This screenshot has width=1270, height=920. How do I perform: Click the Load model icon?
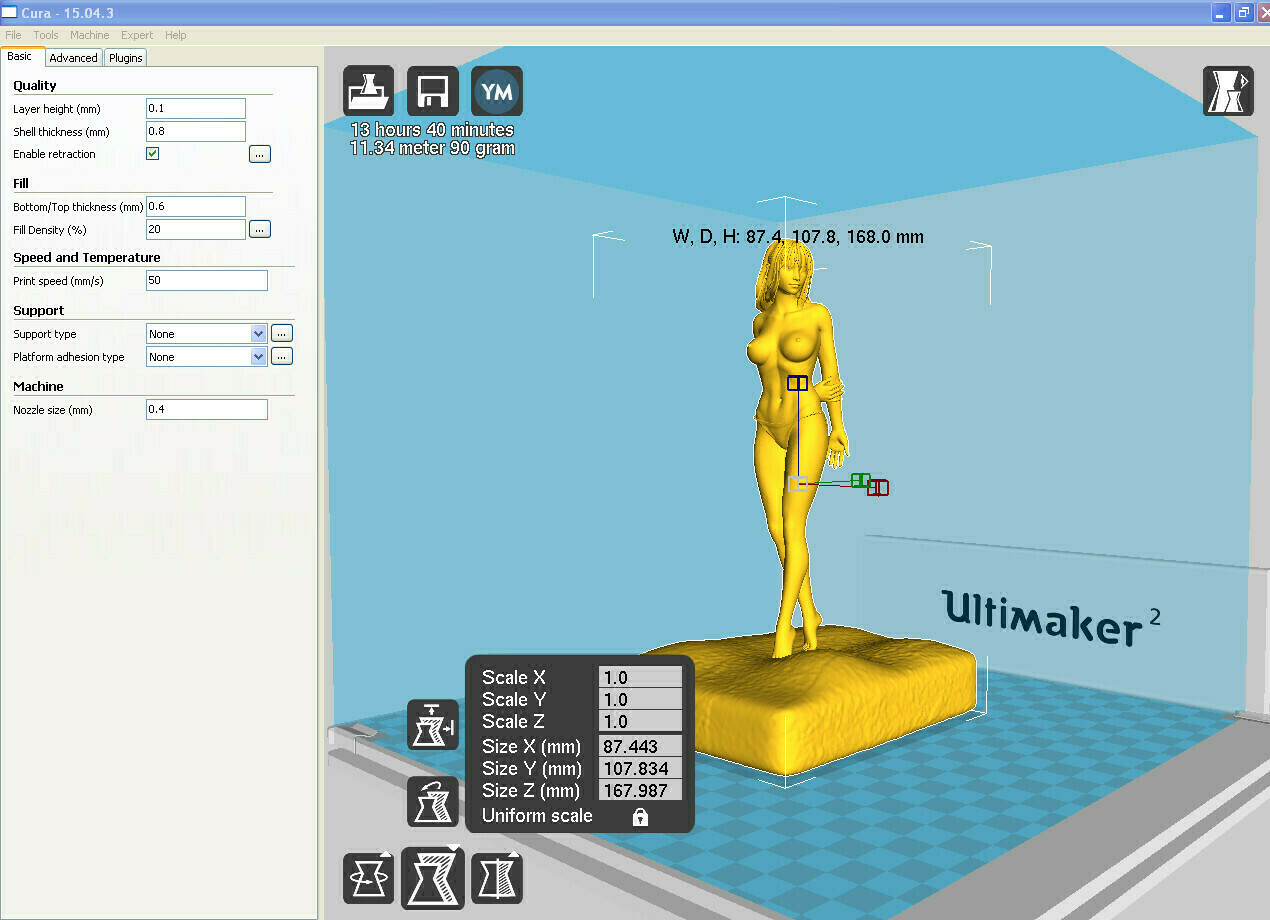(368, 90)
